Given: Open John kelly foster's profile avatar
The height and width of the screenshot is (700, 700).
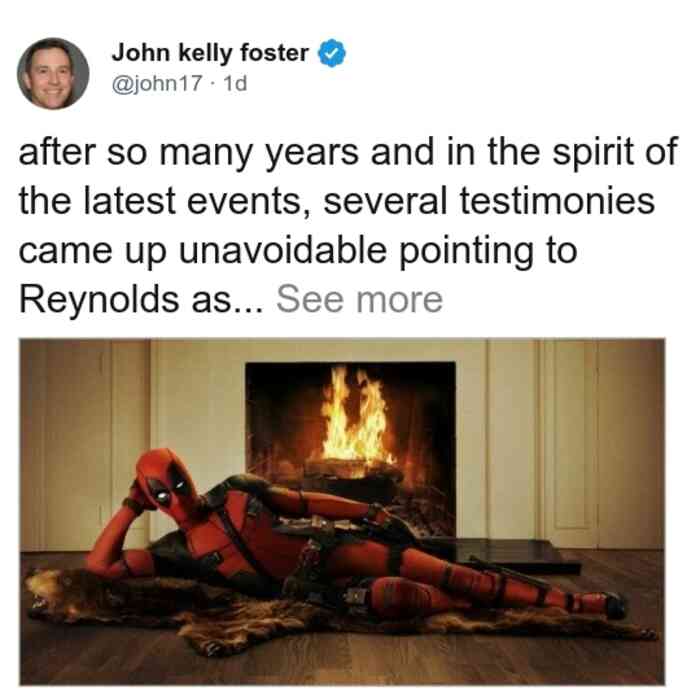Looking at the screenshot, I should (x=53, y=74).
